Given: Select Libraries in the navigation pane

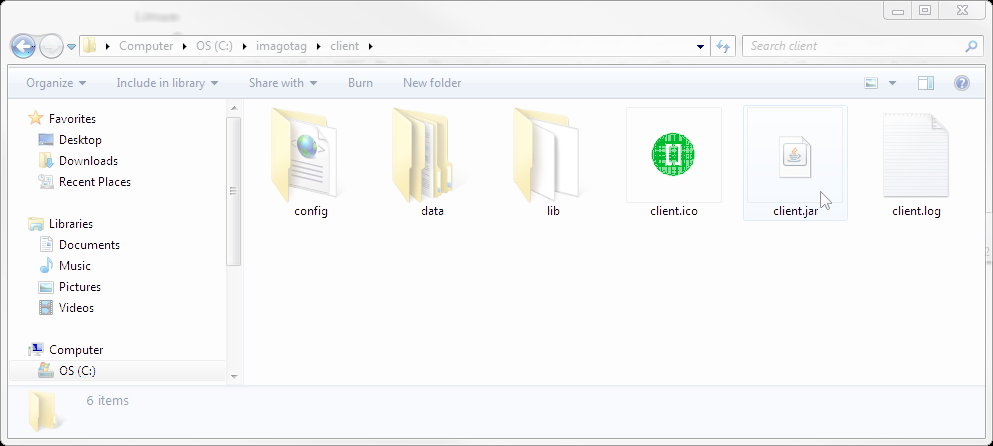Looking at the screenshot, I should pyautogui.click(x=71, y=224).
